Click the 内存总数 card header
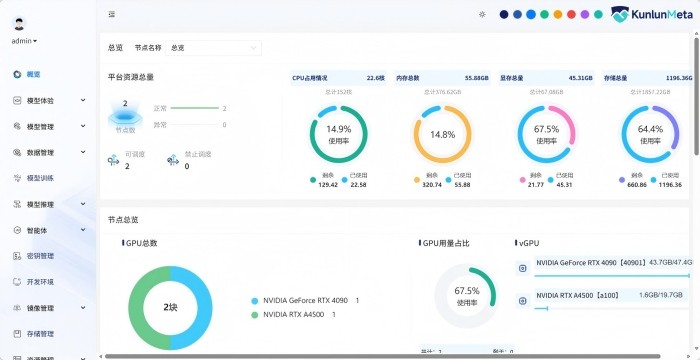The width and height of the screenshot is (700, 360). tap(442, 78)
